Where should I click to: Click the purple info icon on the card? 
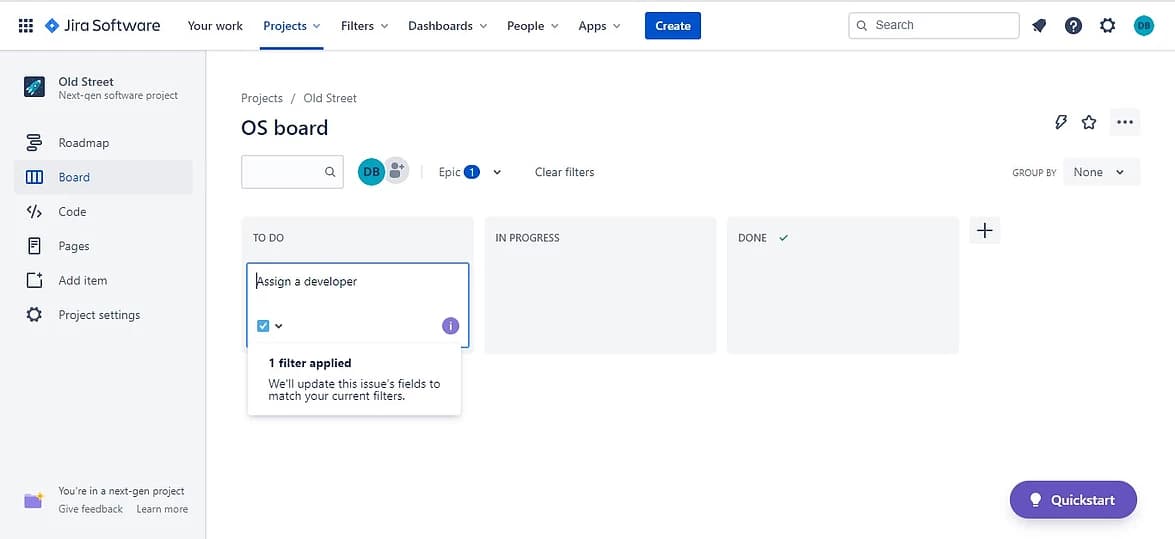pyautogui.click(x=450, y=326)
